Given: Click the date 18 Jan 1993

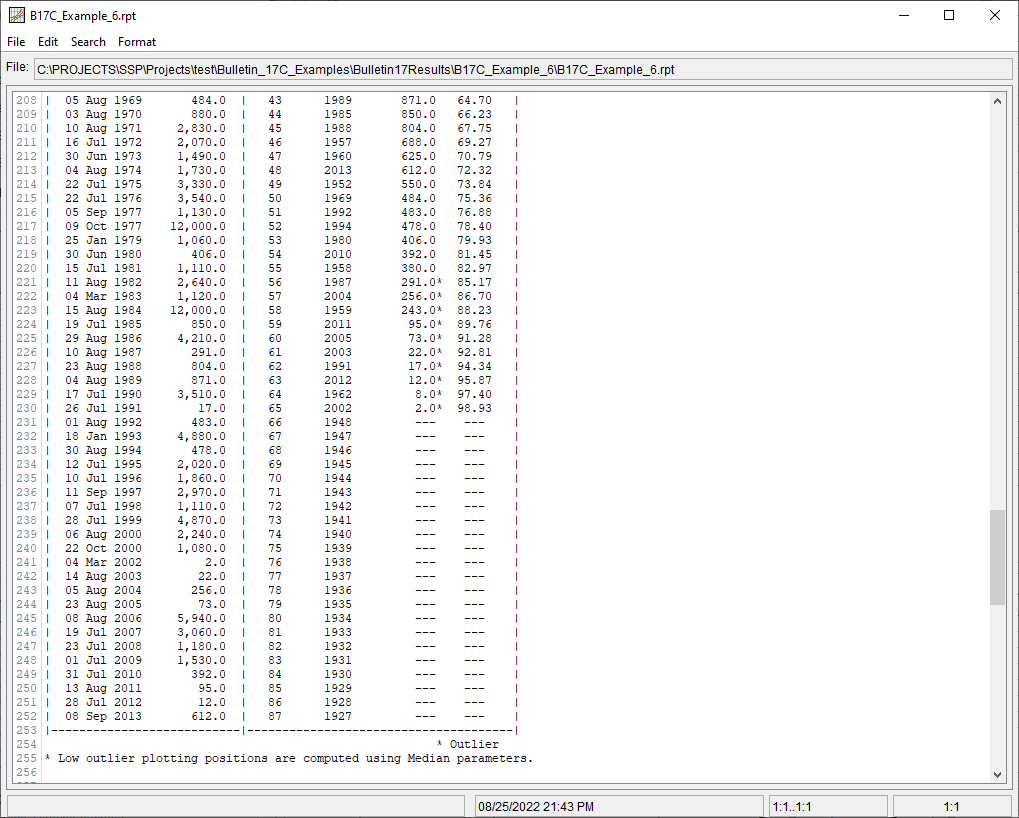Looking at the screenshot, I should pyautogui.click(x=103, y=436).
